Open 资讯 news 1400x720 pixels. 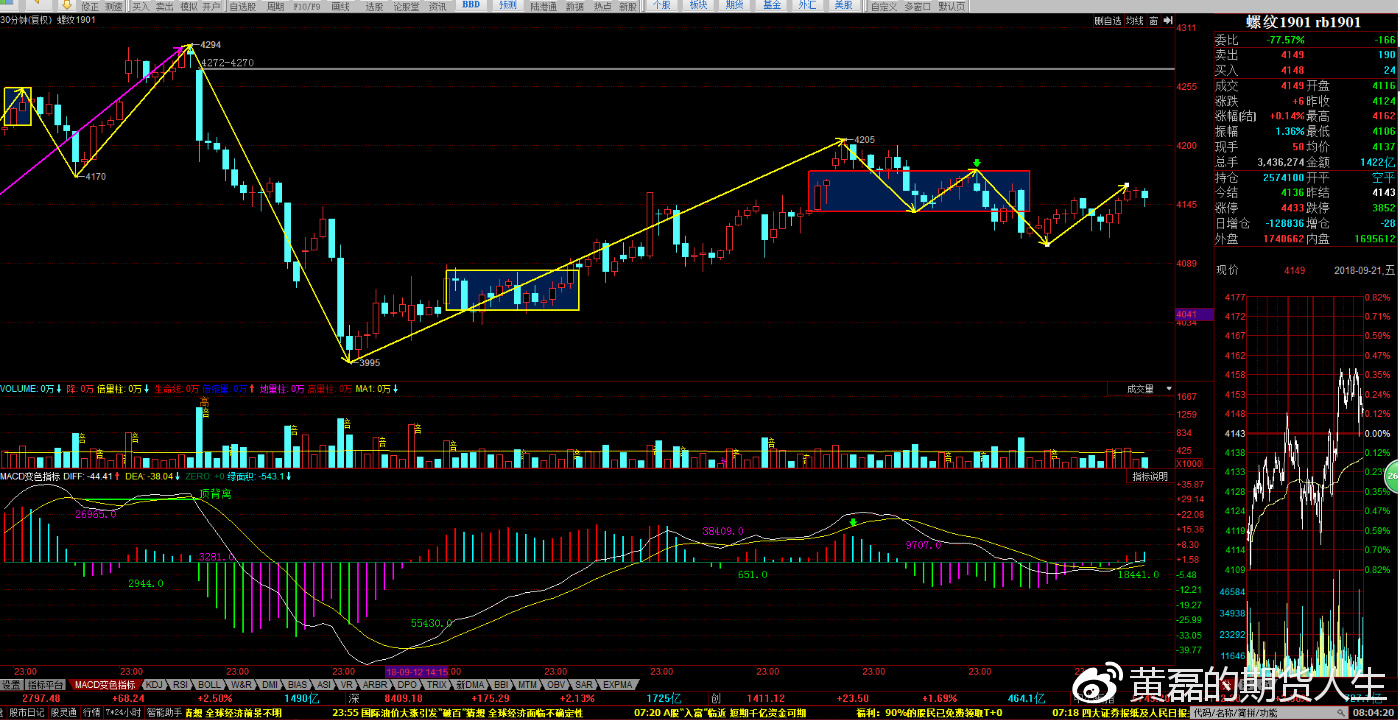point(438,6)
